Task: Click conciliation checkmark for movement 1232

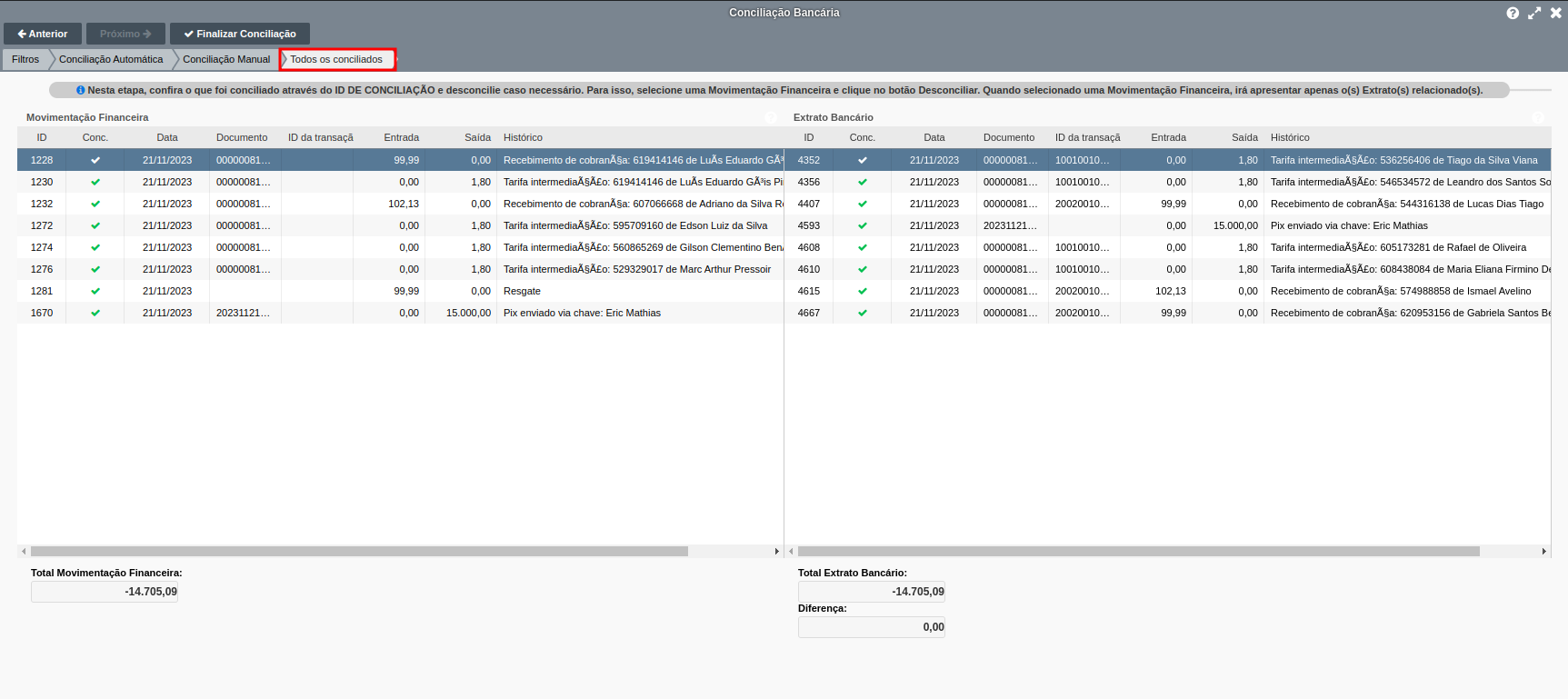Action: (95, 204)
